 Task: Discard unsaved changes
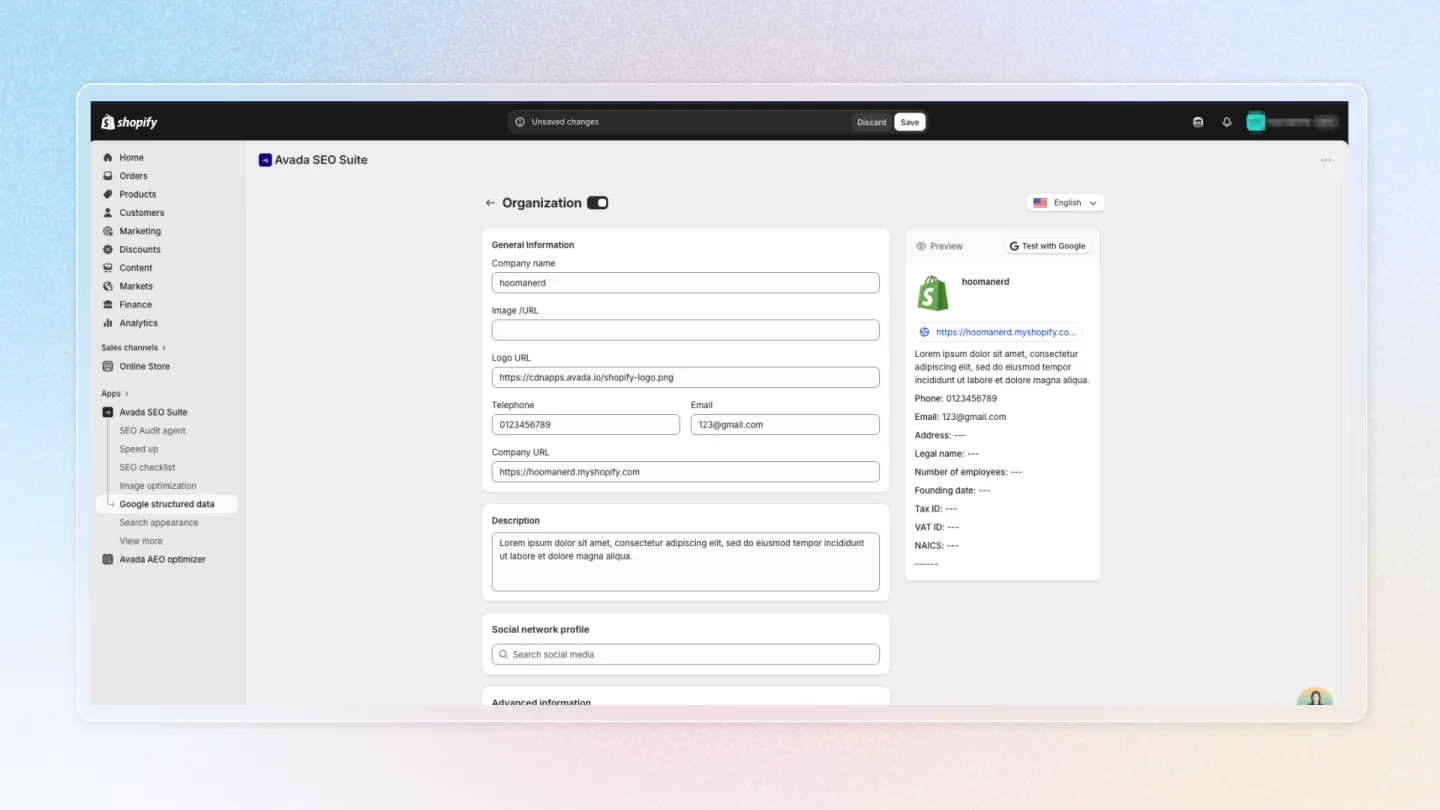coord(871,122)
